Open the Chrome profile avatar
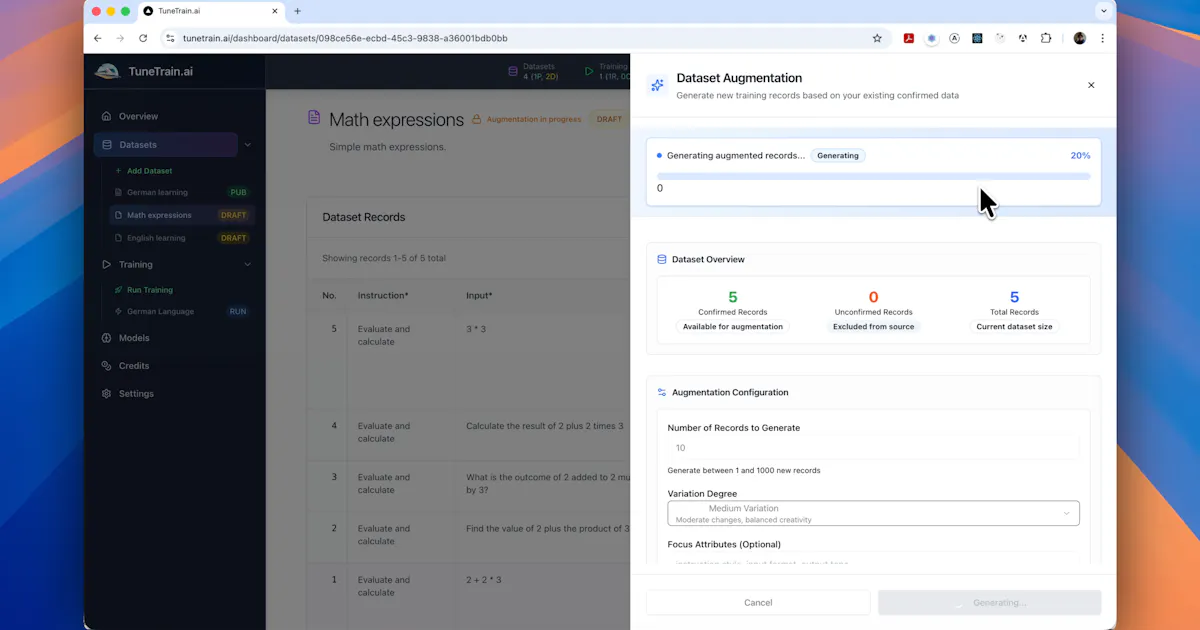The image size is (1200, 630). coord(1080,38)
